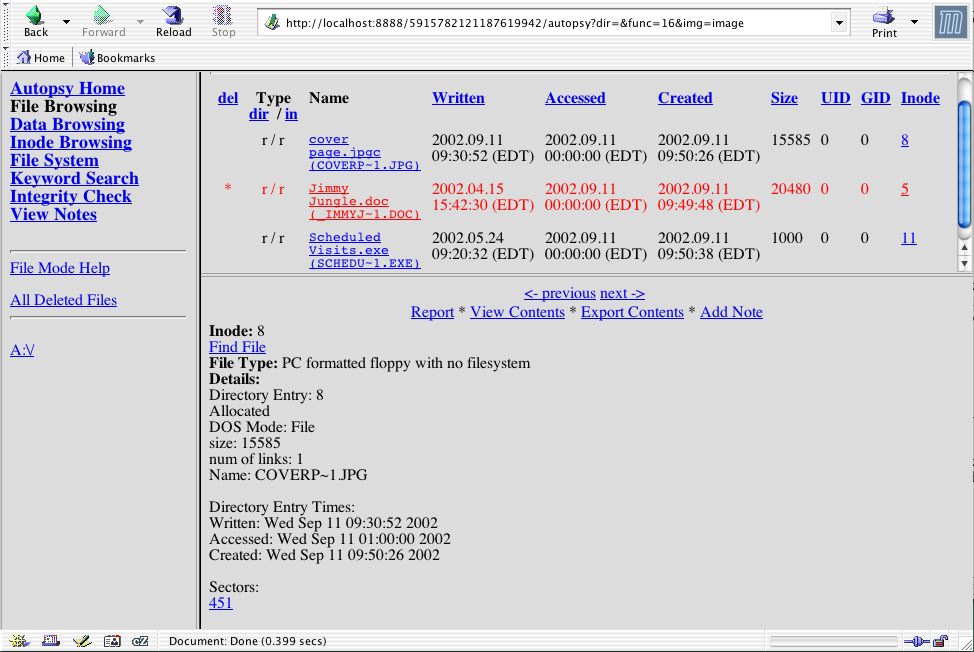Toggle online/offline connection icon
The image size is (974, 652).
coord(915,641)
